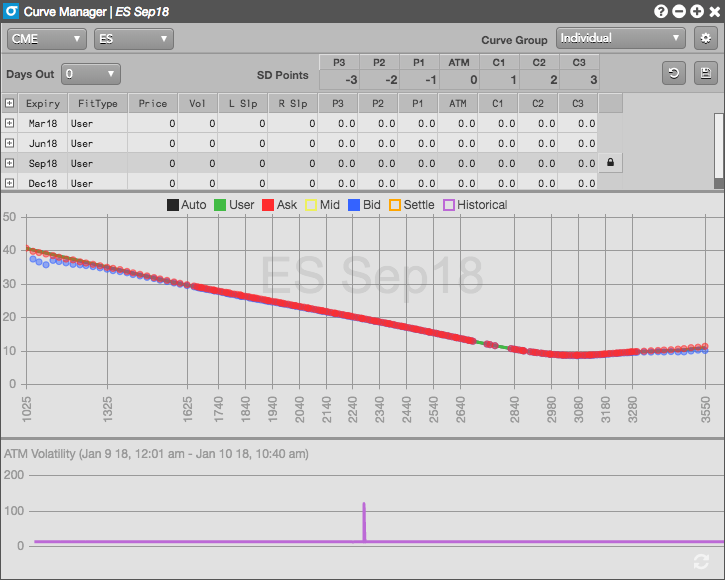
Task: Click the revert/undo curve icon
Action: [675, 73]
